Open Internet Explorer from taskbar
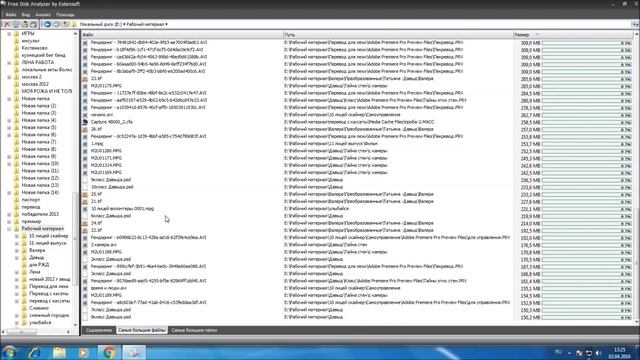The image size is (640, 360). [34, 352]
